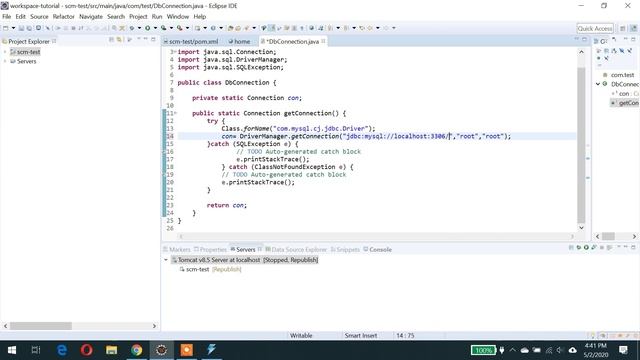Image resolution: width=640 pixels, height=360 pixels.
Task: Toggle Mark Occurrences in main toolbar
Action: click(x=271, y=28)
